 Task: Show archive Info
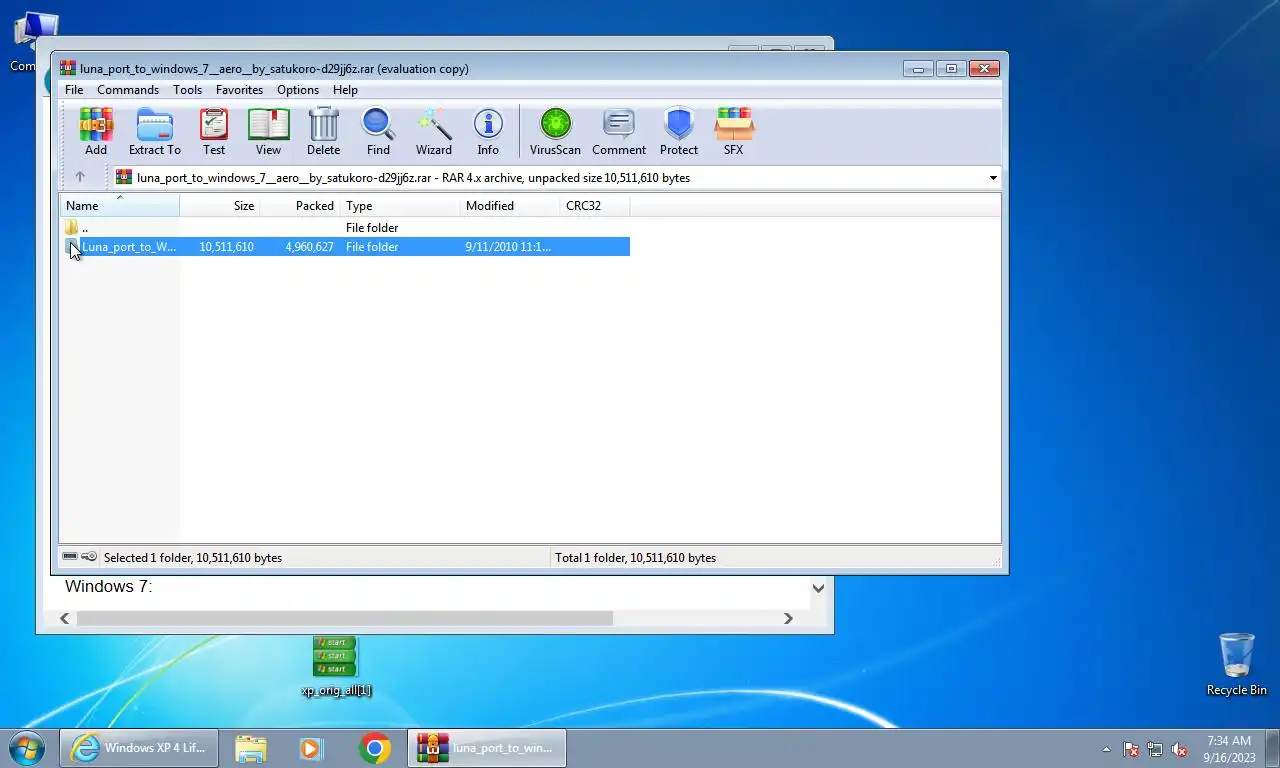tap(488, 132)
